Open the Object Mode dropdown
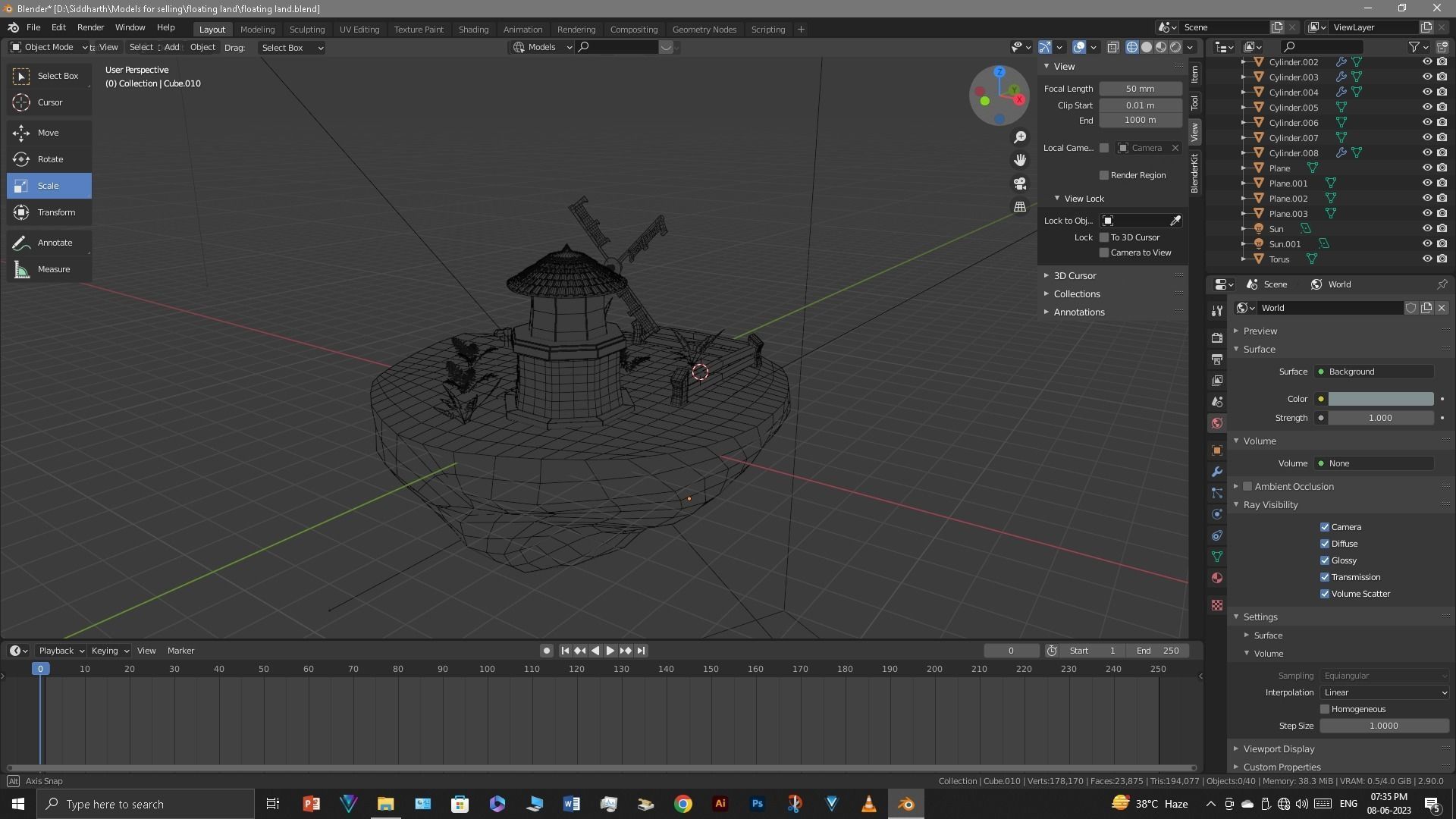The height and width of the screenshot is (819, 1456). 49,47
